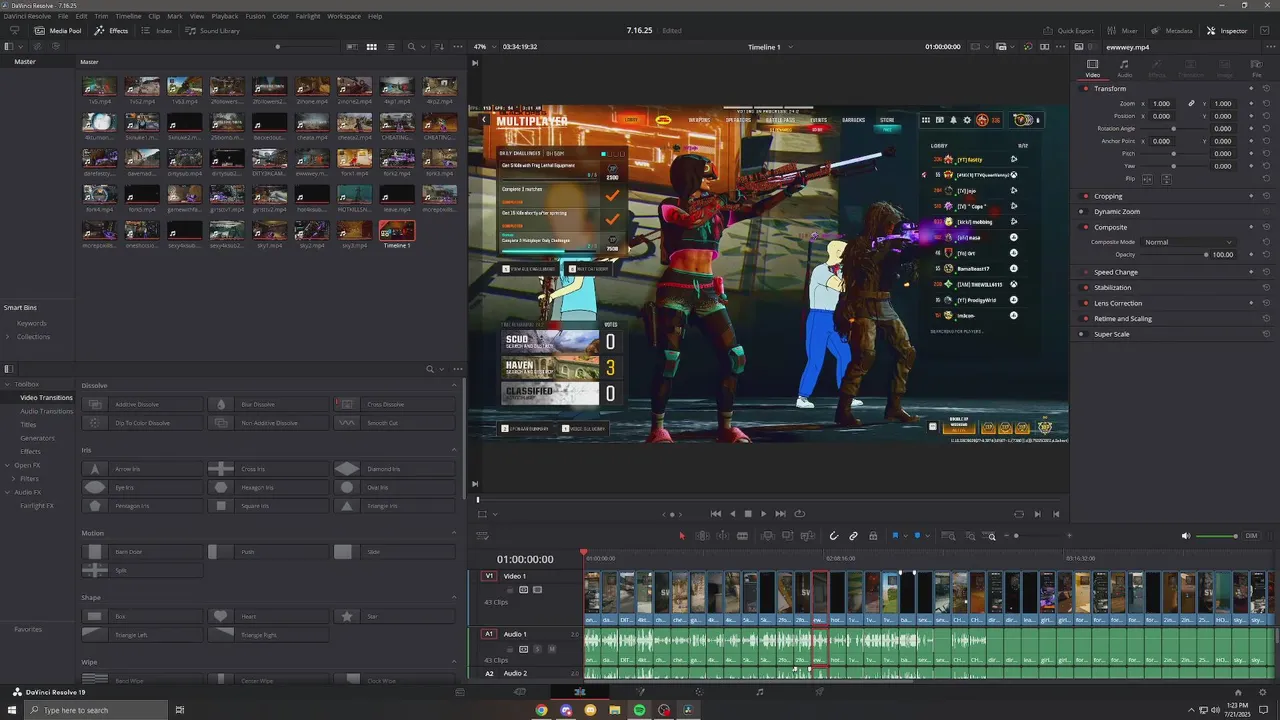This screenshot has width=1280, height=720.
Task: Select the timeline Selection Mode arrow tool
Action: pos(682,536)
